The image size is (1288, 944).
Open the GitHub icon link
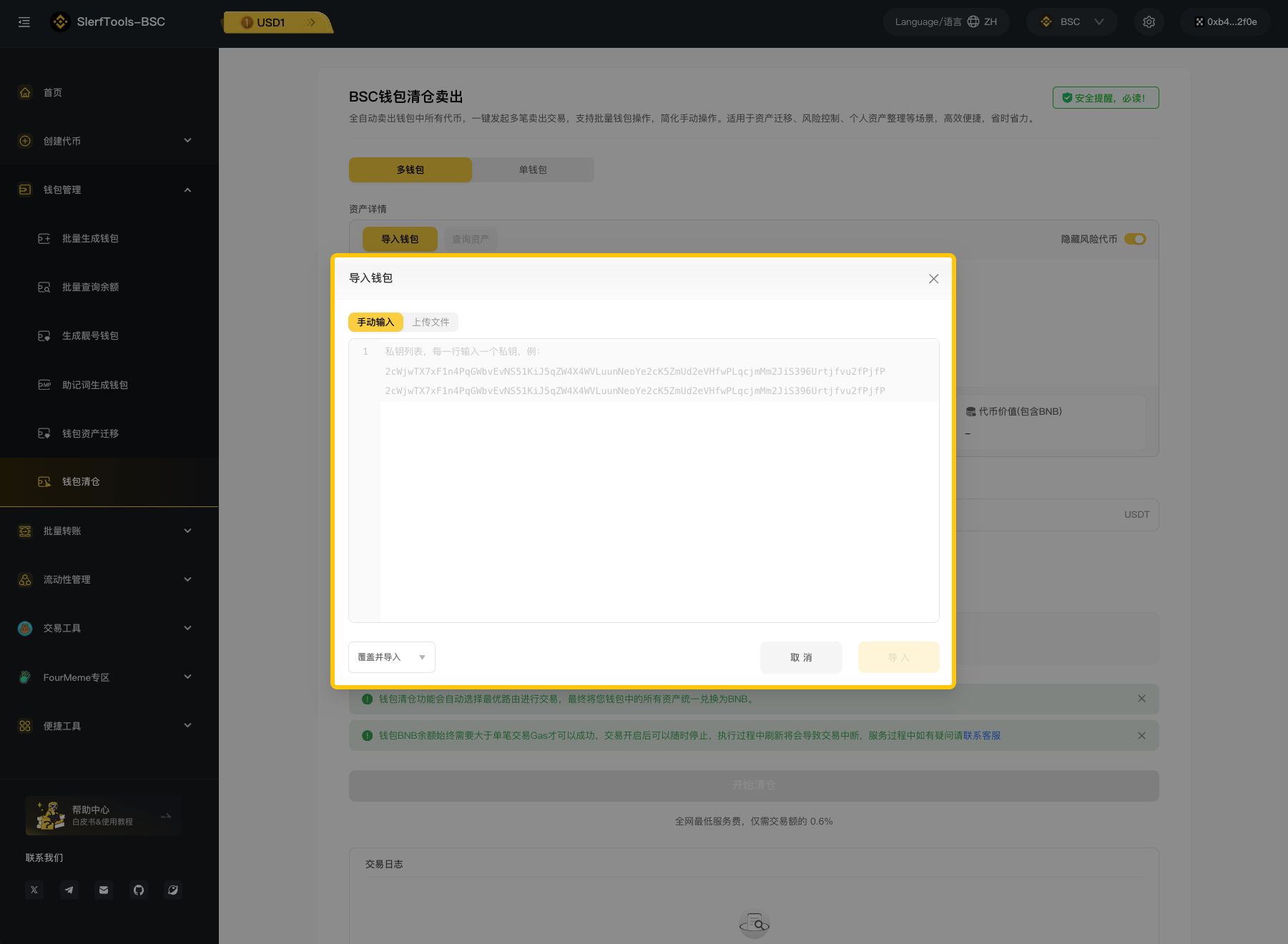tap(139, 890)
